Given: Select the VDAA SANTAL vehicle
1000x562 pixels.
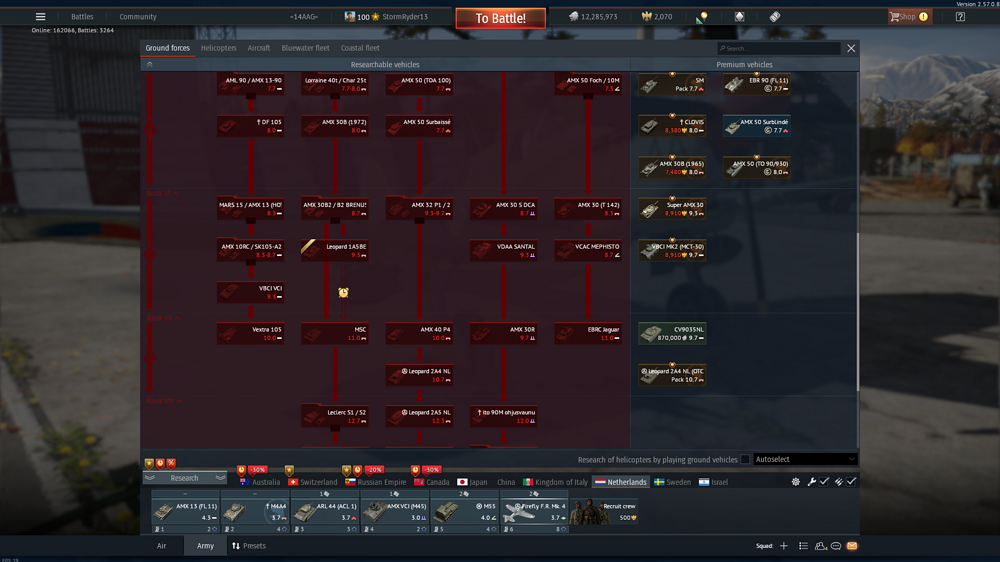Looking at the screenshot, I should coord(504,250).
